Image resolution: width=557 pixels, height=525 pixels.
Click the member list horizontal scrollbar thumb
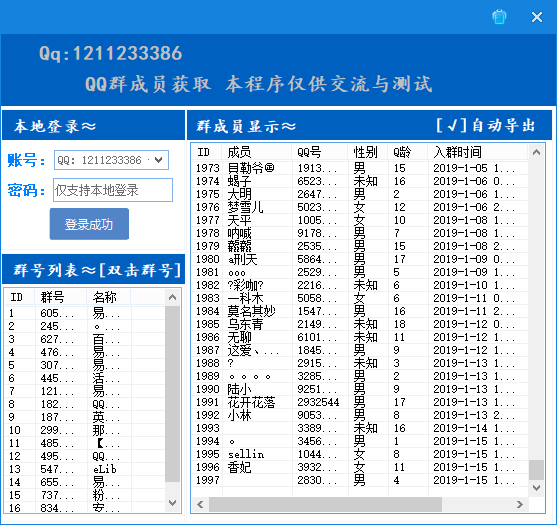pos(325,504)
